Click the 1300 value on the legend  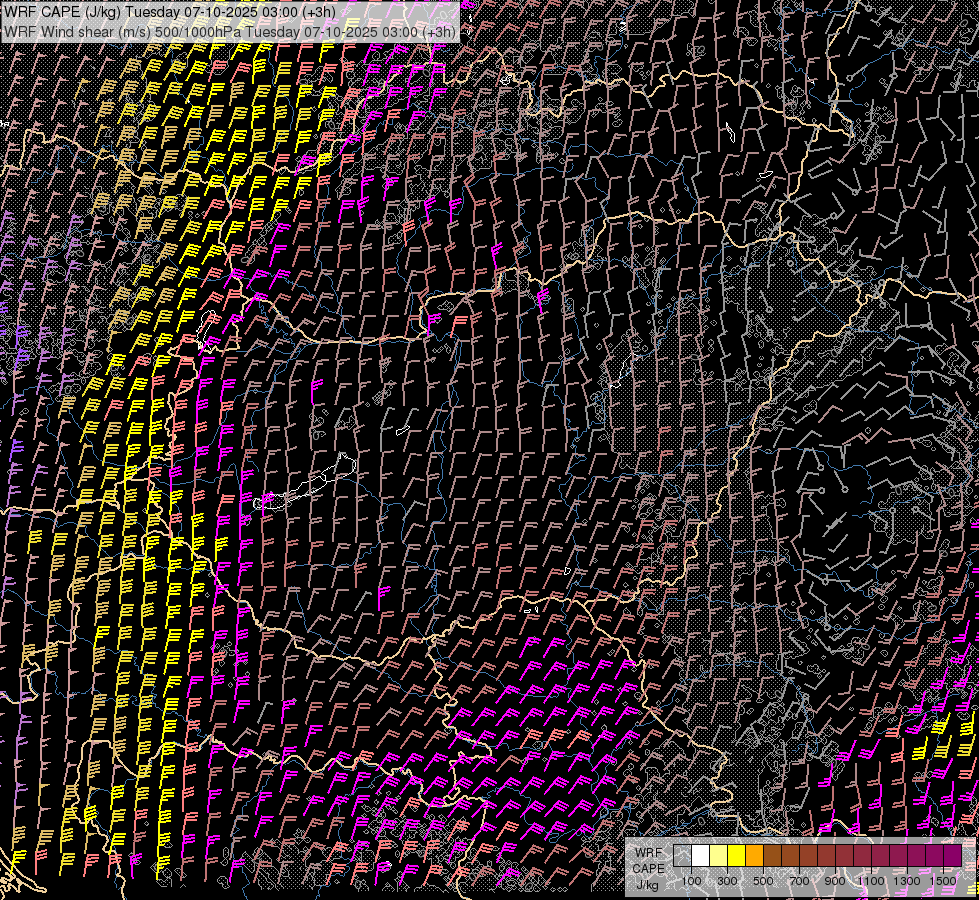(907, 881)
